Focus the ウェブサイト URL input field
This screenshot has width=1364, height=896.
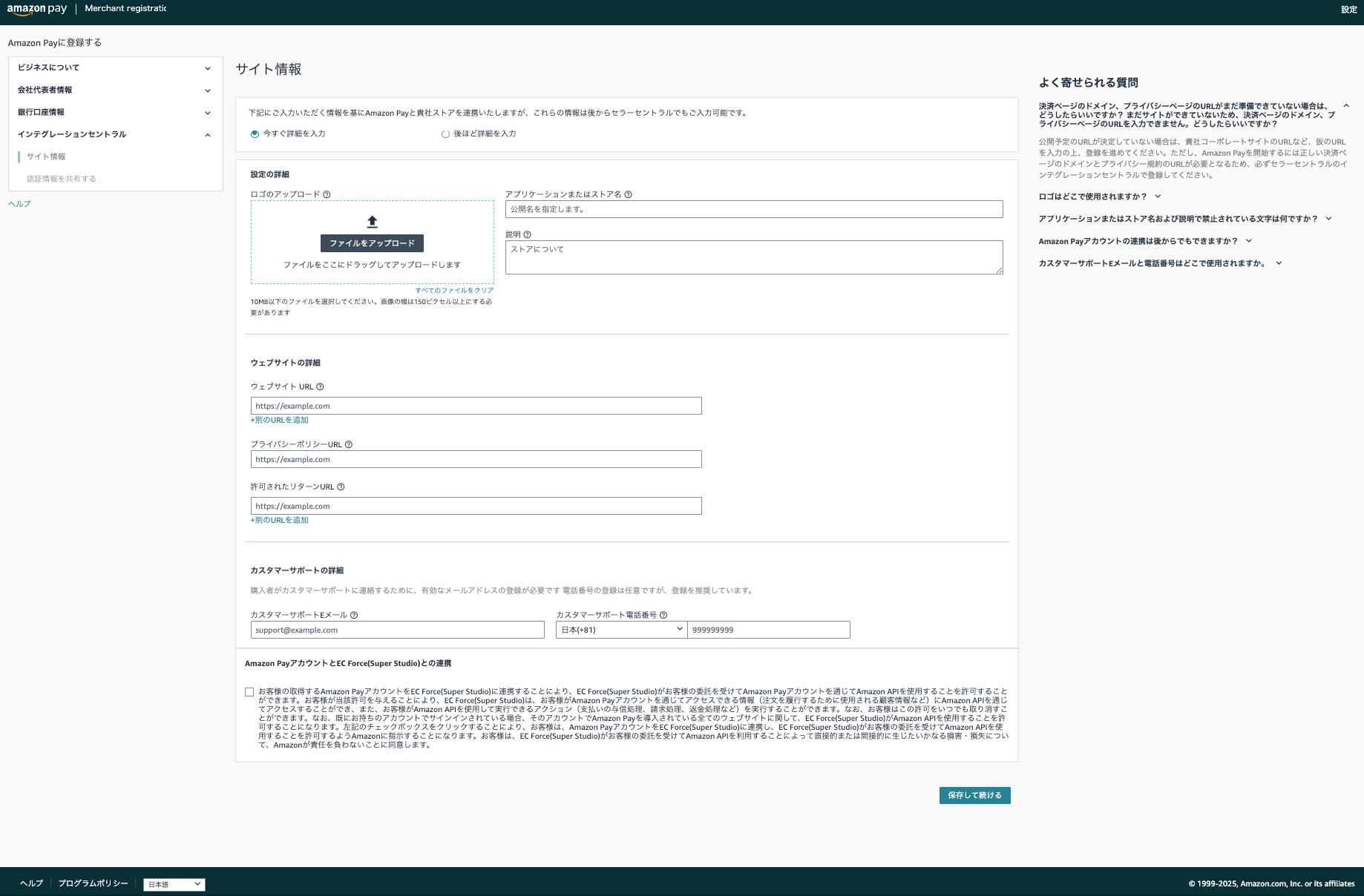pyautogui.click(x=476, y=406)
